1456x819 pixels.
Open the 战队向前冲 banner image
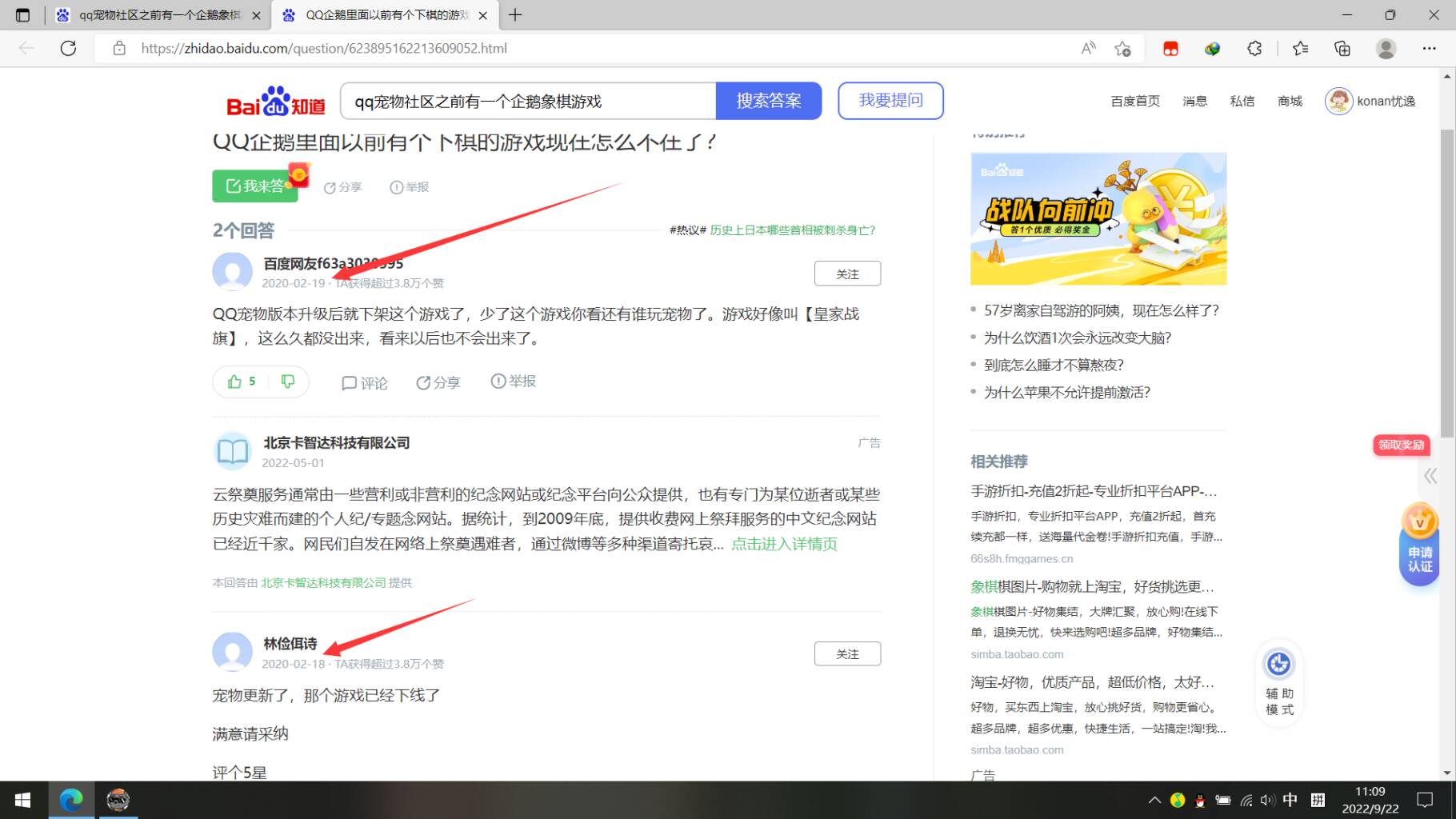point(1098,218)
